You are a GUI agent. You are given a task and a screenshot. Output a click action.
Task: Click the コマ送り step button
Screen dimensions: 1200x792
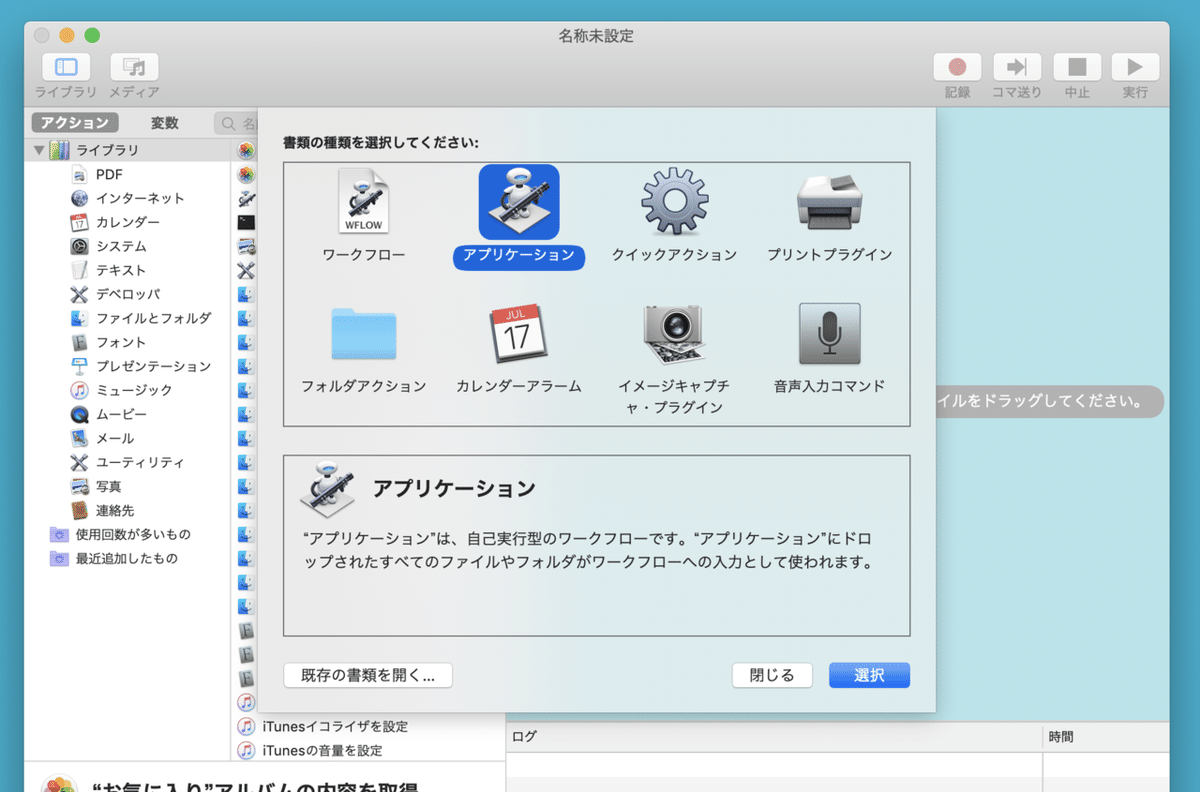(x=1017, y=67)
